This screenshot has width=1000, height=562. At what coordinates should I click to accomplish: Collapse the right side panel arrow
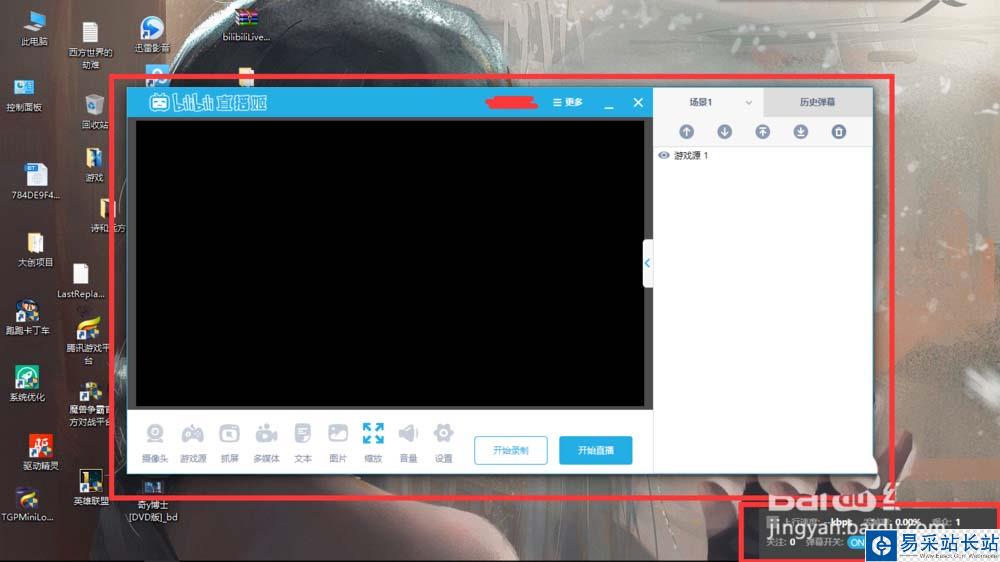tap(647, 263)
